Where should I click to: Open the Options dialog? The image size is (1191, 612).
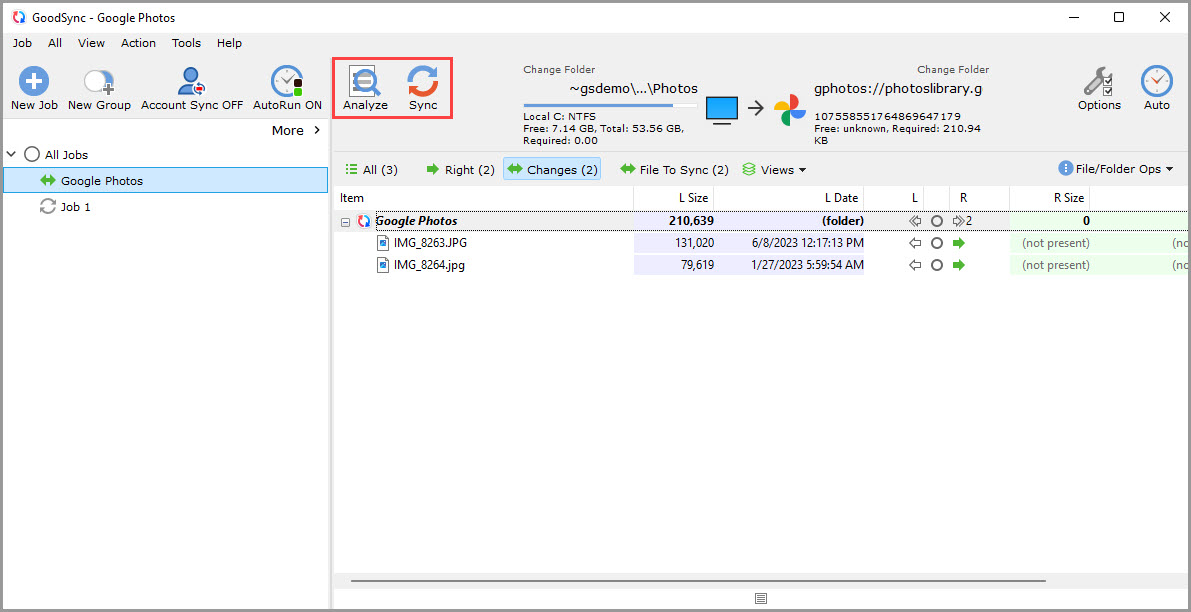pos(1099,87)
